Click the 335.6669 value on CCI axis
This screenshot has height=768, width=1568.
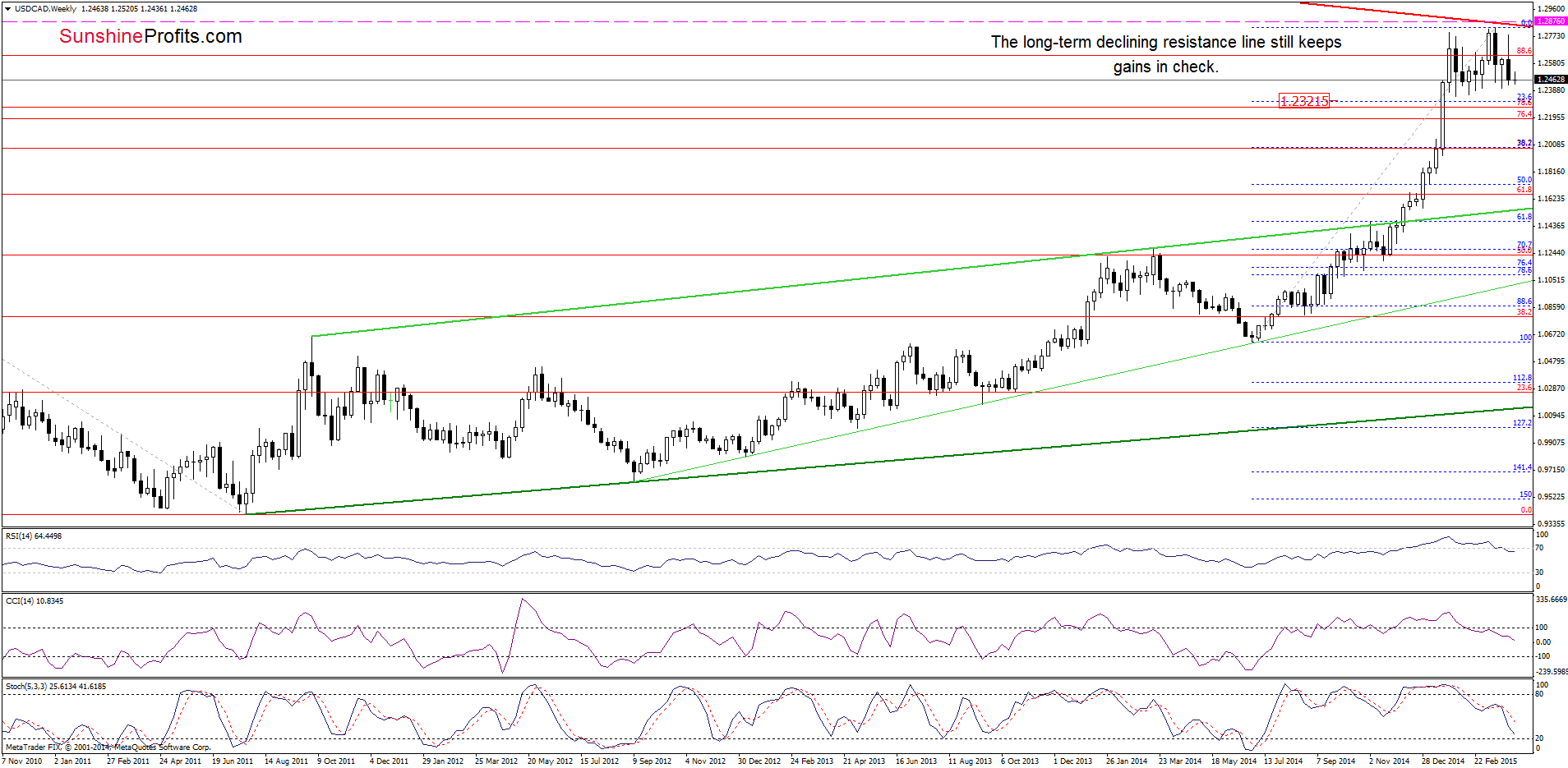1552,600
